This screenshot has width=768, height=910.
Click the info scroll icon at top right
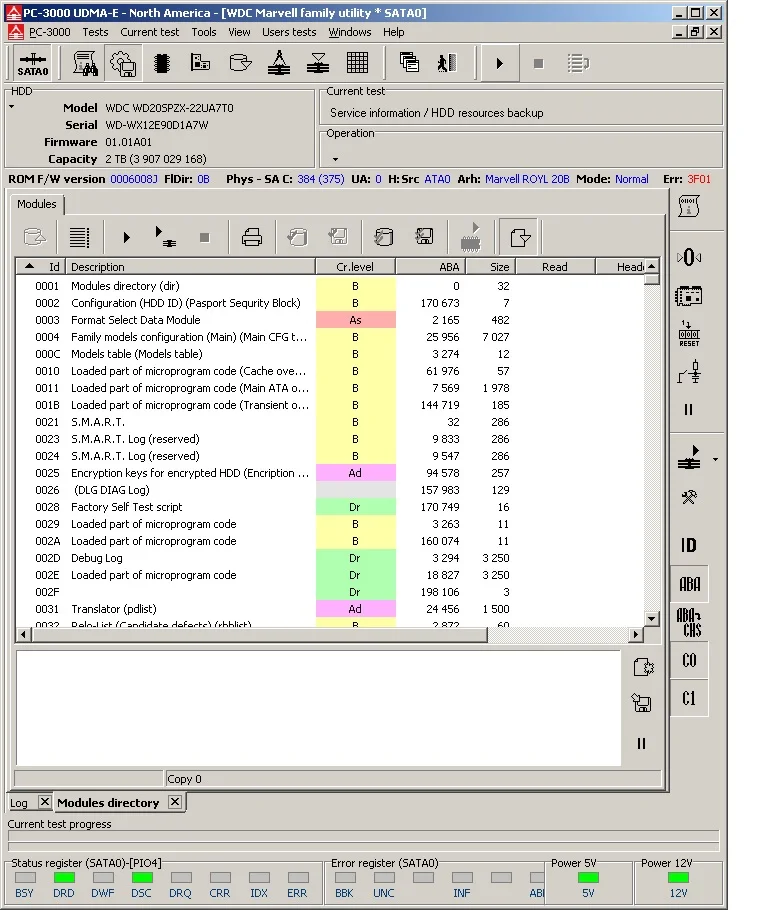point(689,206)
